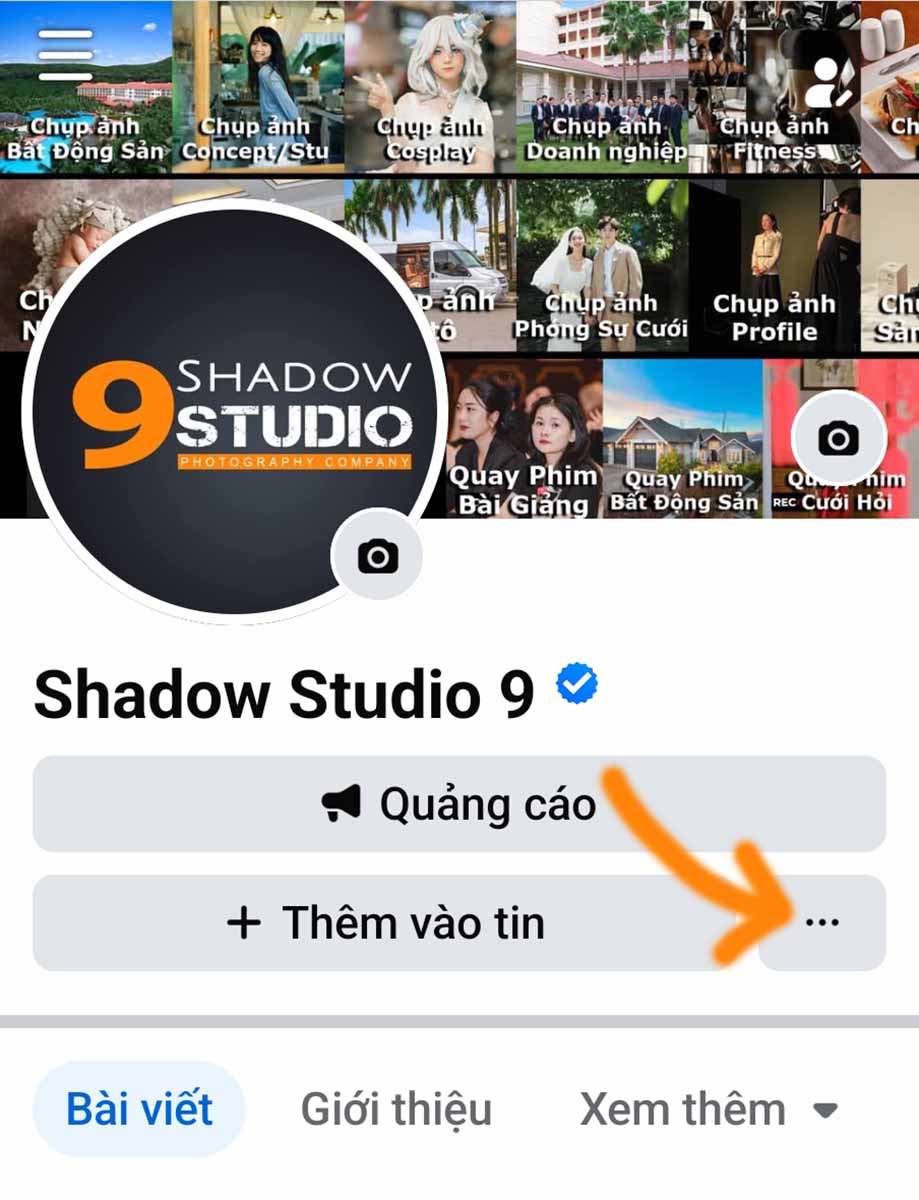Tap the profile picture camera icon
Screen dimensions: 919x1200
[x=377, y=556]
